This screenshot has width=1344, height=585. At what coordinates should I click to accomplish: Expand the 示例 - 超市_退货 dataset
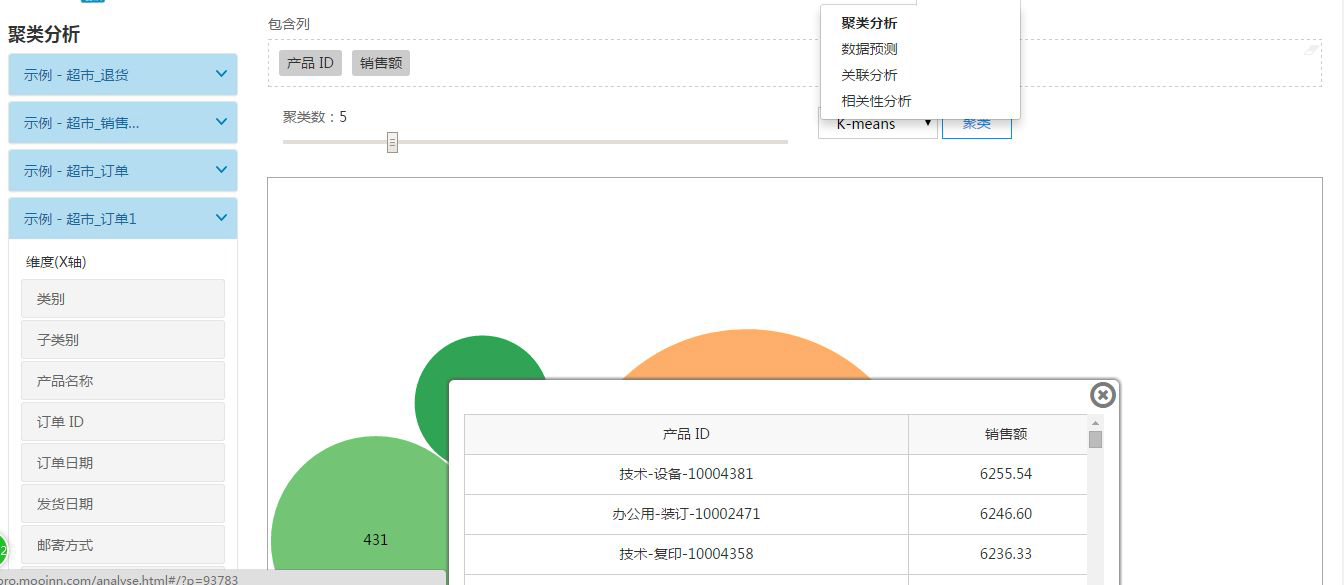(122, 74)
